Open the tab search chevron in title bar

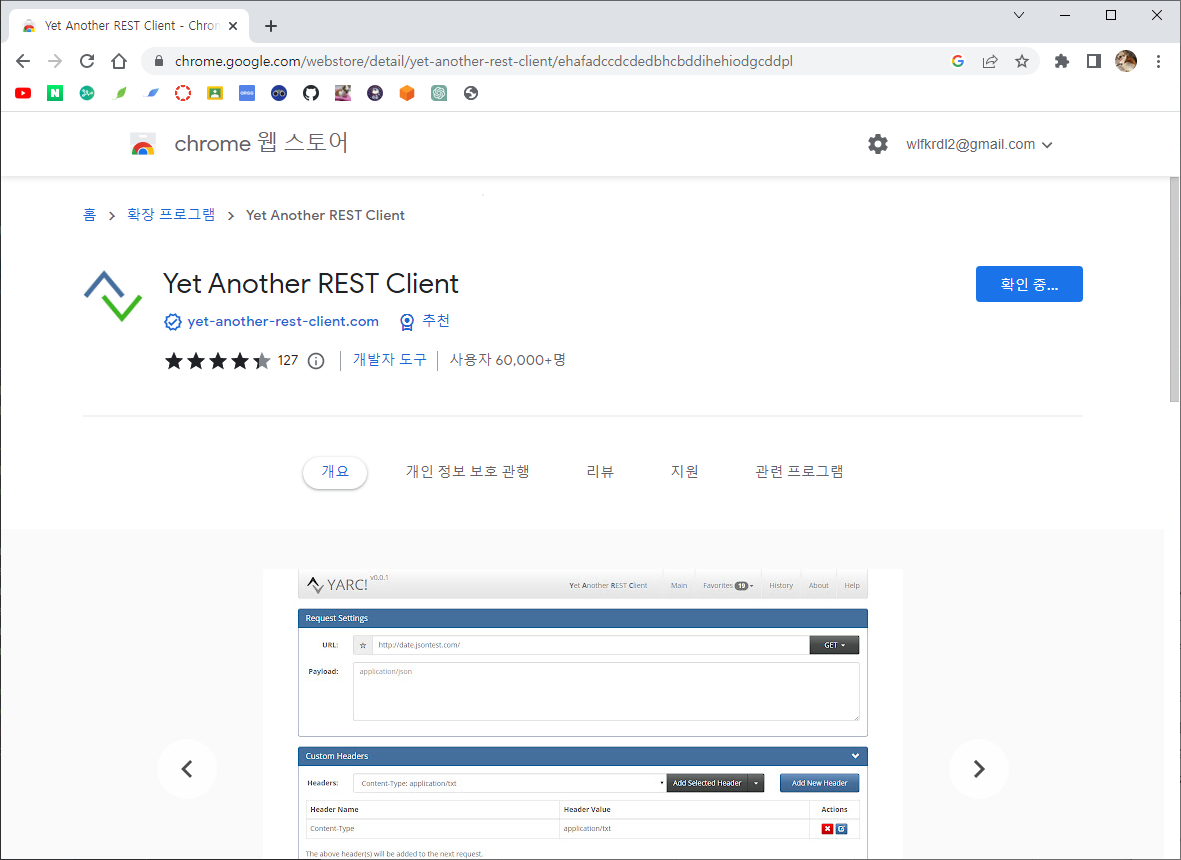tap(1018, 15)
